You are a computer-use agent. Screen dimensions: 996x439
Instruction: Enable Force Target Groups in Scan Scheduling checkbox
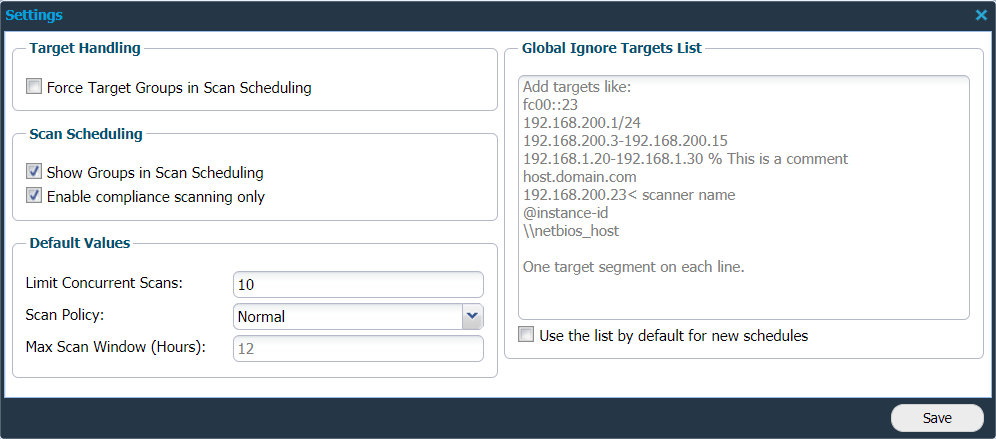[35, 87]
